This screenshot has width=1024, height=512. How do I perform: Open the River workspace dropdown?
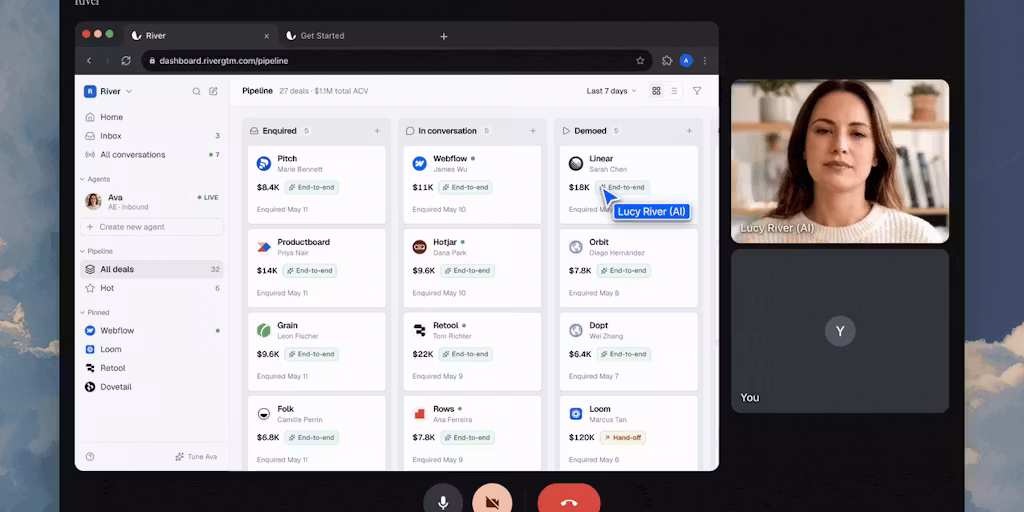tap(108, 91)
